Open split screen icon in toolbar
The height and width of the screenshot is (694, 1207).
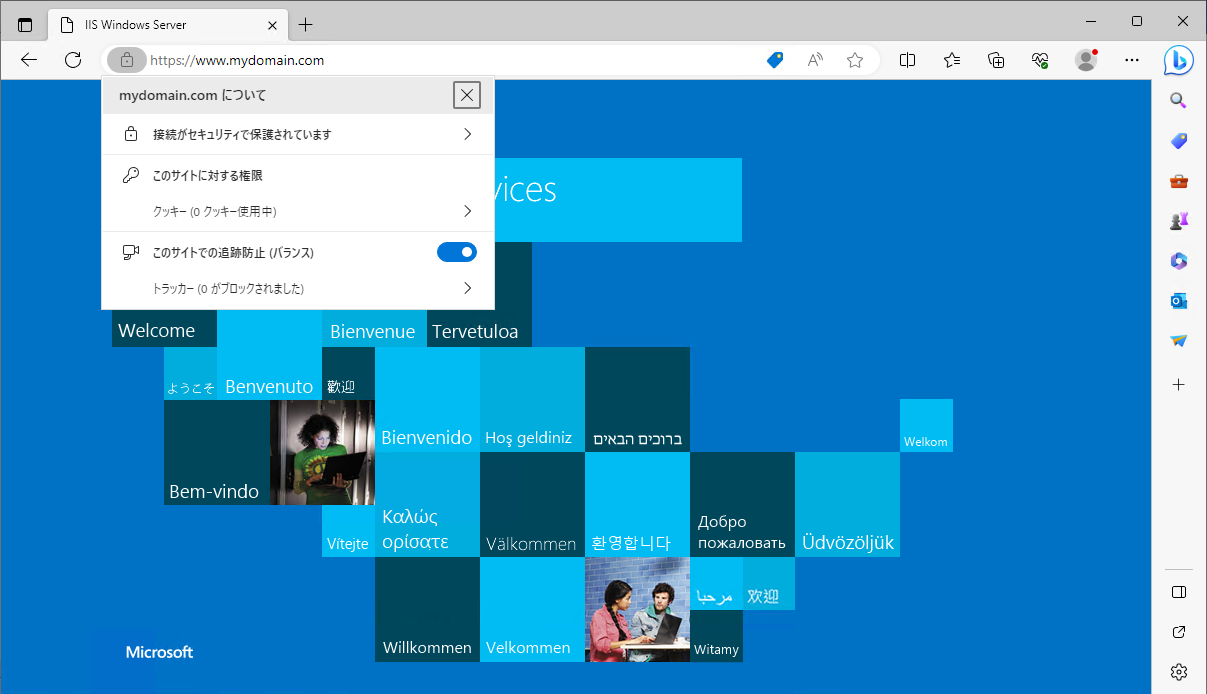click(908, 60)
